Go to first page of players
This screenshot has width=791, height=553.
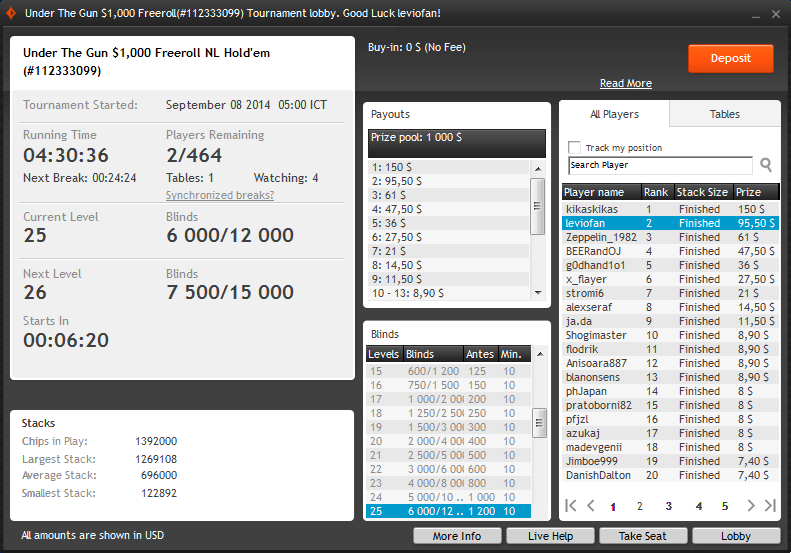(x=571, y=505)
